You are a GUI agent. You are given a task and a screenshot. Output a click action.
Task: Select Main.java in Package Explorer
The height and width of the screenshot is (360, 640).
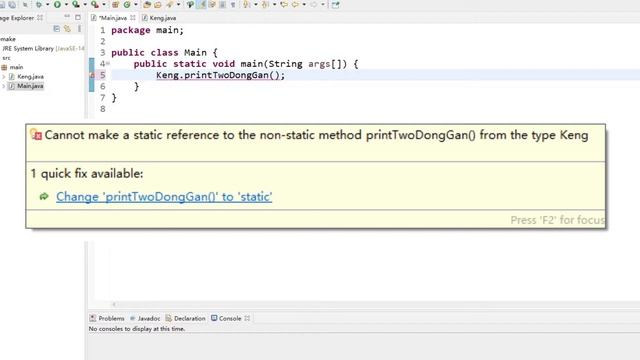[x=26, y=86]
